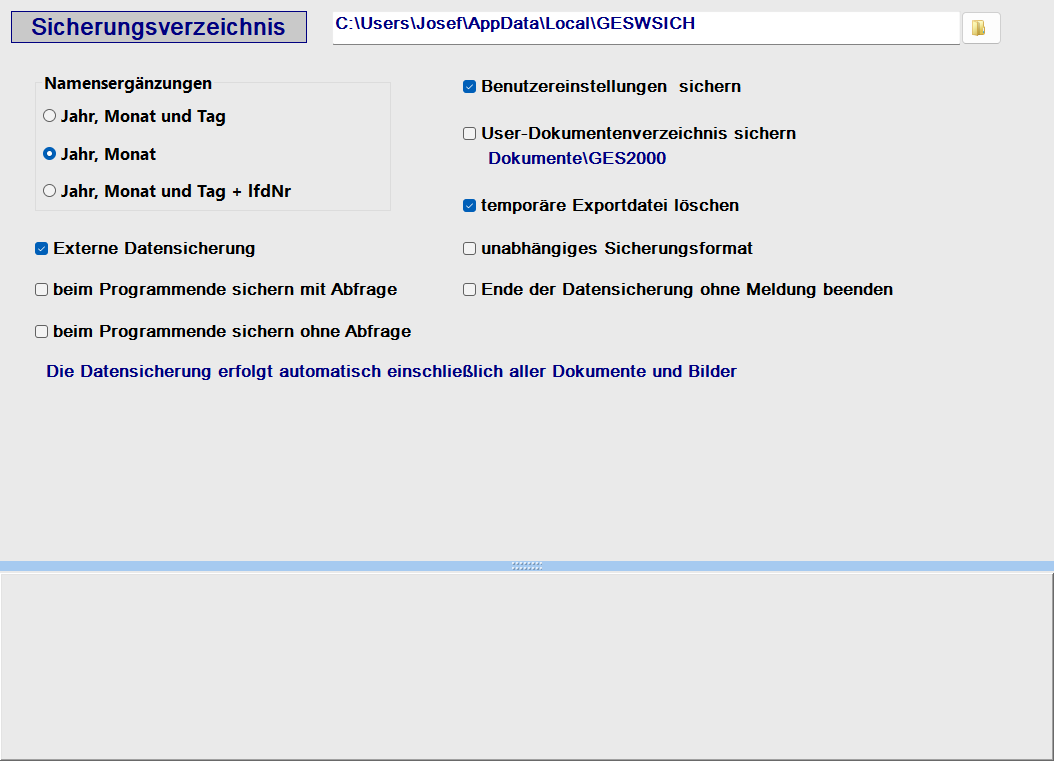The width and height of the screenshot is (1054, 761).
Task: Enable unabhängiges Sicherungsformat
Action: [x=469, y=248]
